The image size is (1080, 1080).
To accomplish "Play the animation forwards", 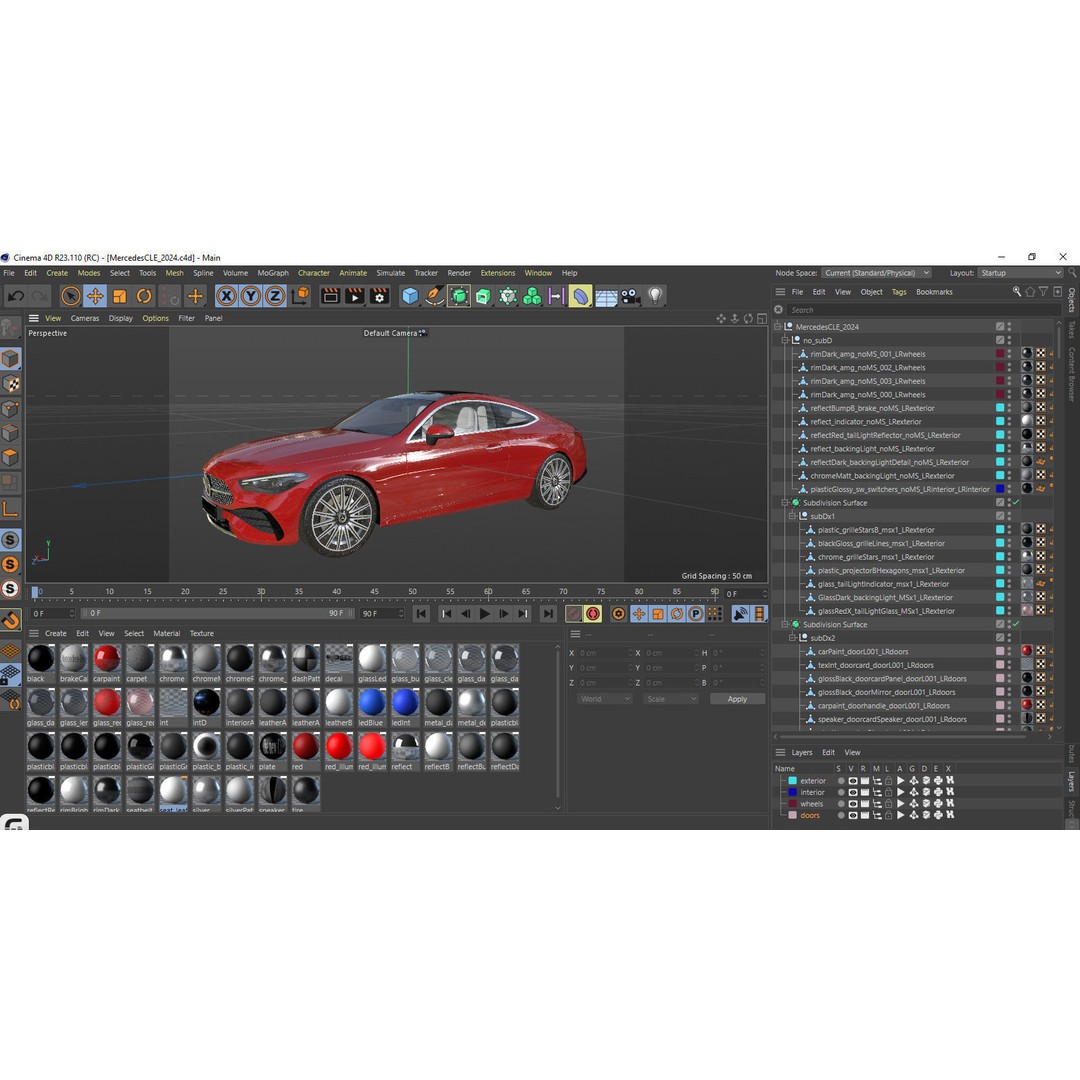I will pyautogui.click(x=484, y=613).
